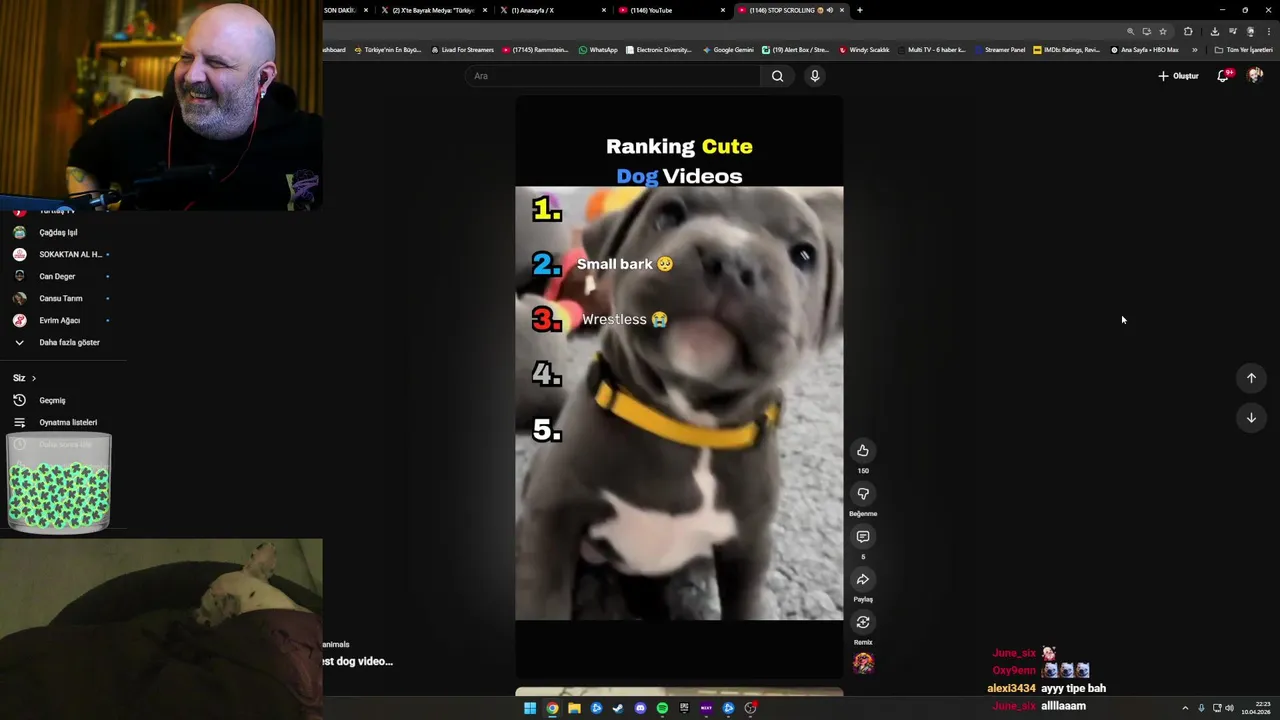Click the Short's title text 'est dog video...'
The image size is (1280, 720).
(358, 662)
